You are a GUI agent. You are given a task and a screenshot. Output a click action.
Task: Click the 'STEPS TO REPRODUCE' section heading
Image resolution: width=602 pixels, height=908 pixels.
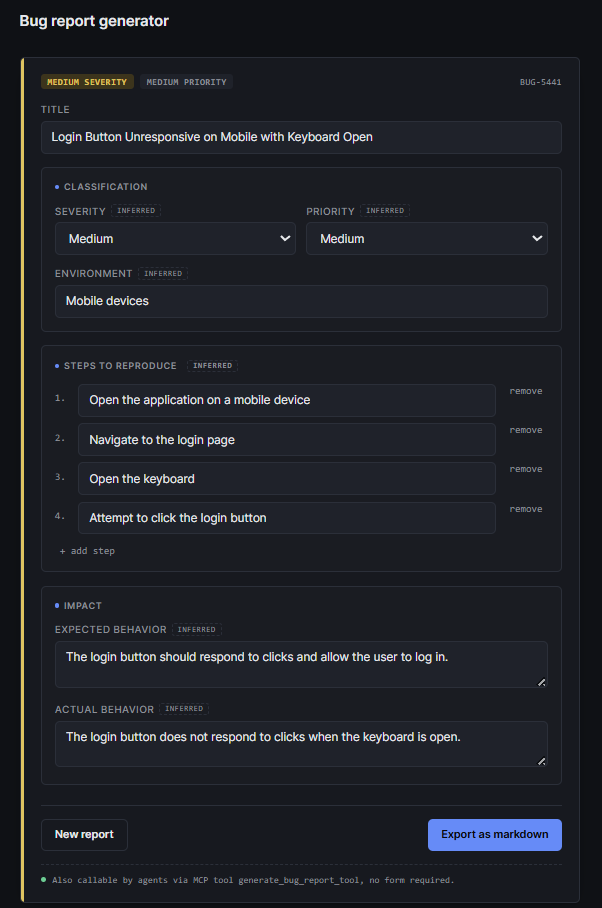click(120, 365)
